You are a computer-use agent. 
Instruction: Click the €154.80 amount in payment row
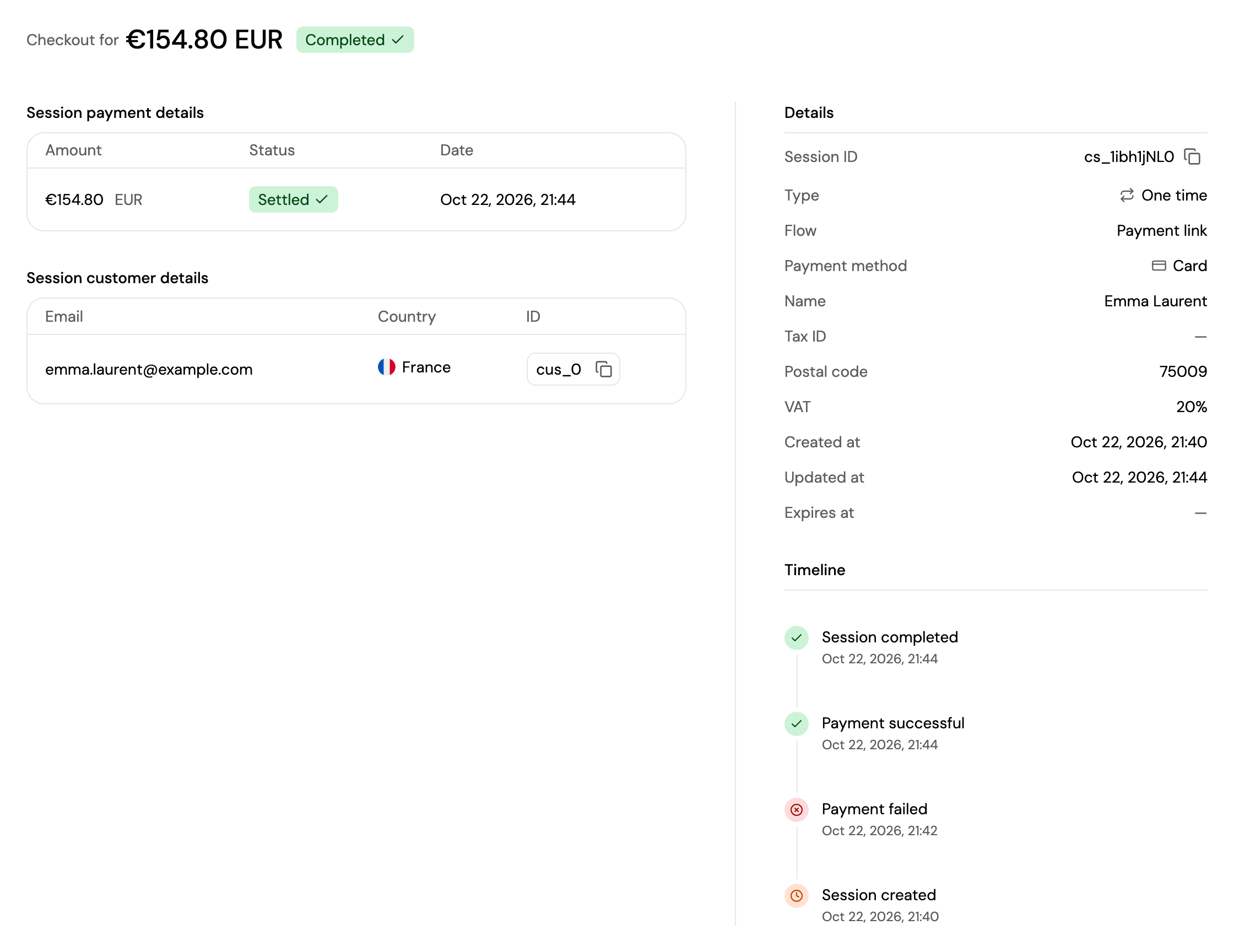[74, 199]
